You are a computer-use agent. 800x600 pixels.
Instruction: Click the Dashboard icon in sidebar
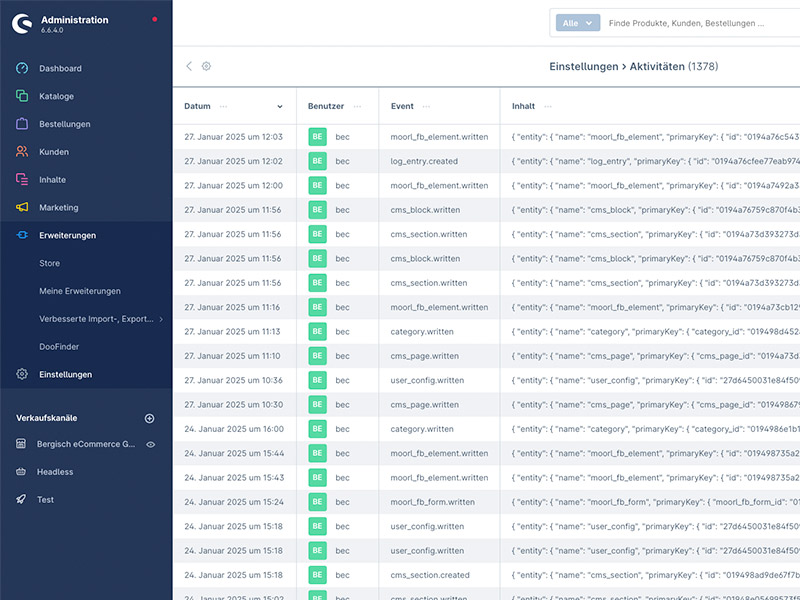(22, 68)
